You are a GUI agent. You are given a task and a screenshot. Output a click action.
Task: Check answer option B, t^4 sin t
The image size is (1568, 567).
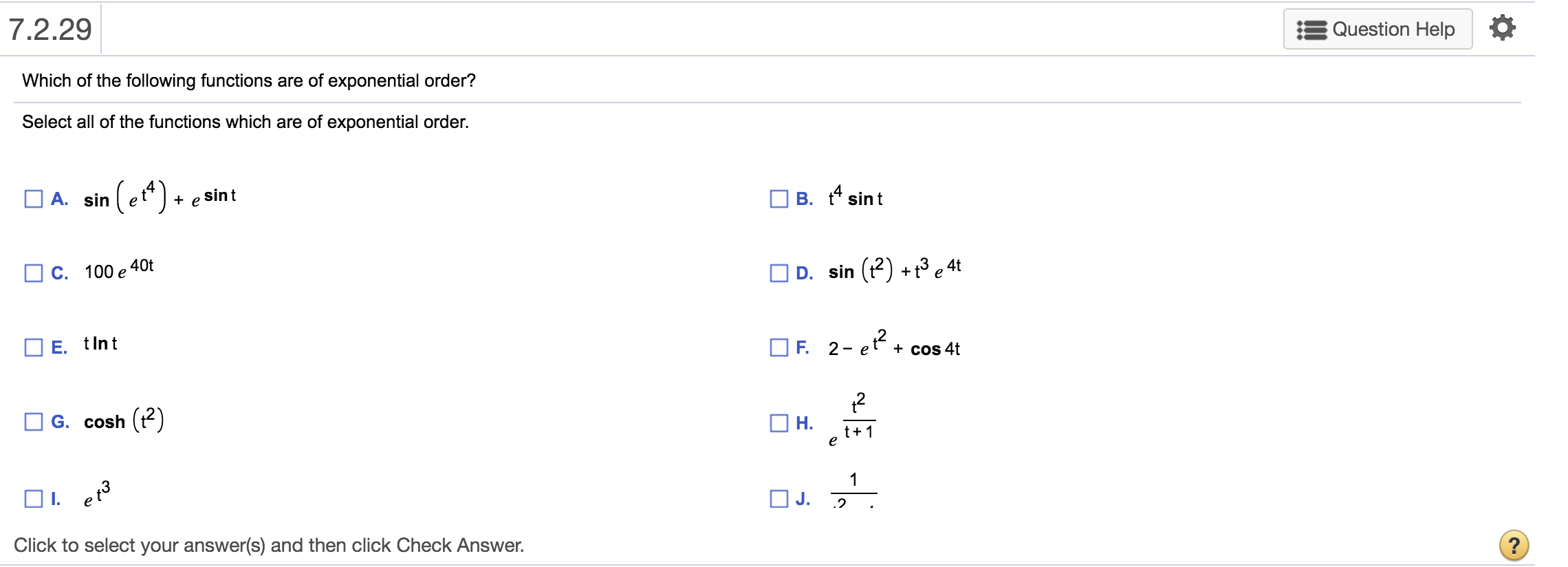(x=778, y=200)
